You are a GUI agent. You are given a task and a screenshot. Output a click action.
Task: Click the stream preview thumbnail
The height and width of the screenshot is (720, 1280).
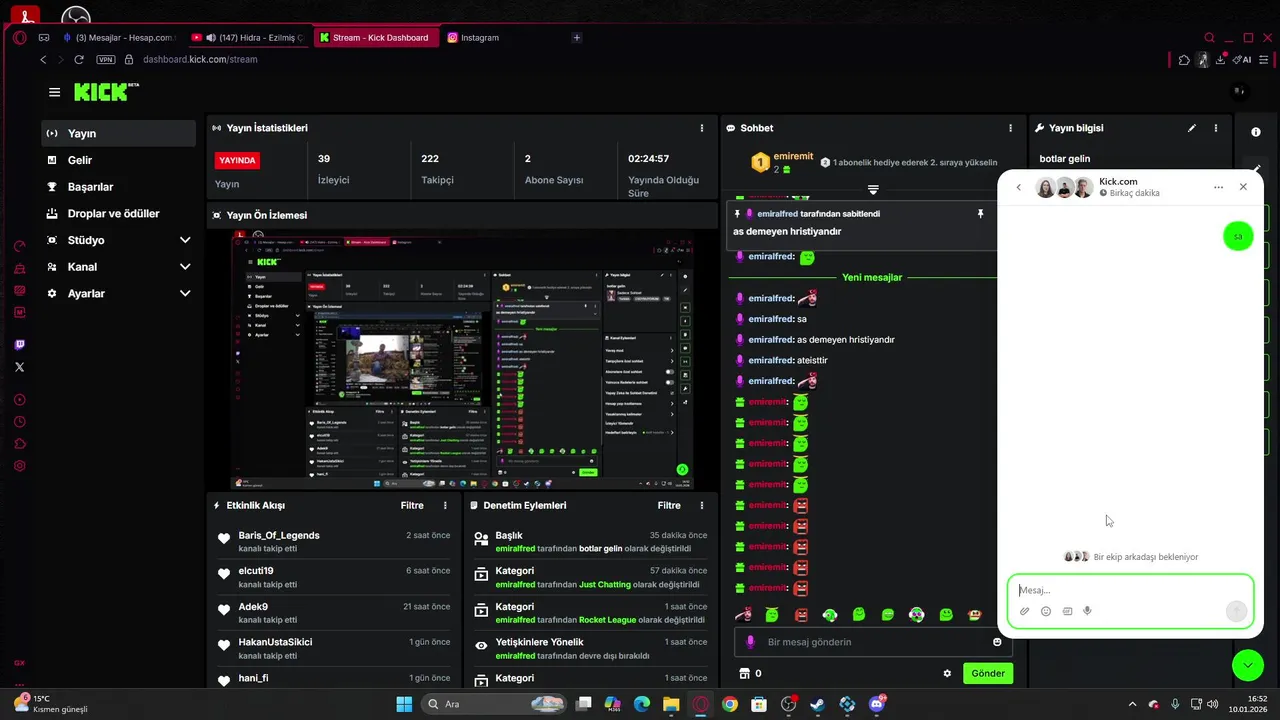[x=461, y=360]
